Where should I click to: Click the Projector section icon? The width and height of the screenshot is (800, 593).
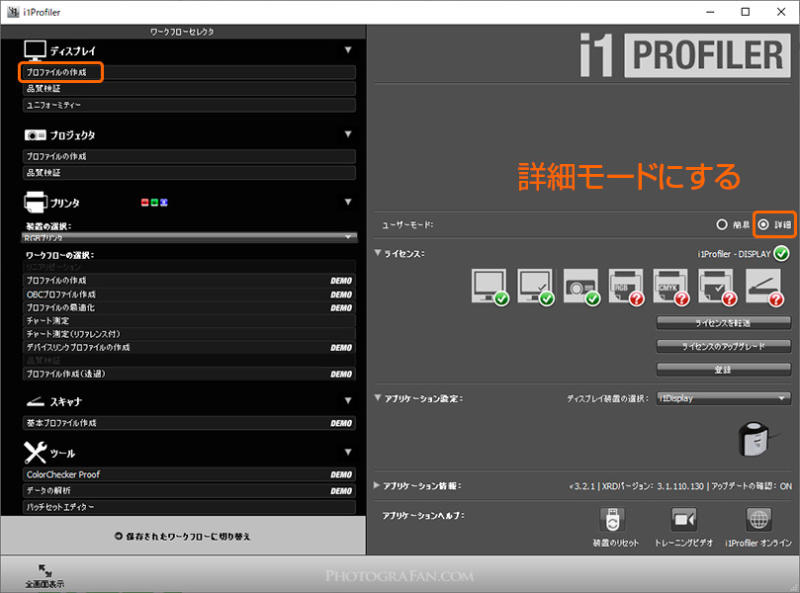point(35,135)
